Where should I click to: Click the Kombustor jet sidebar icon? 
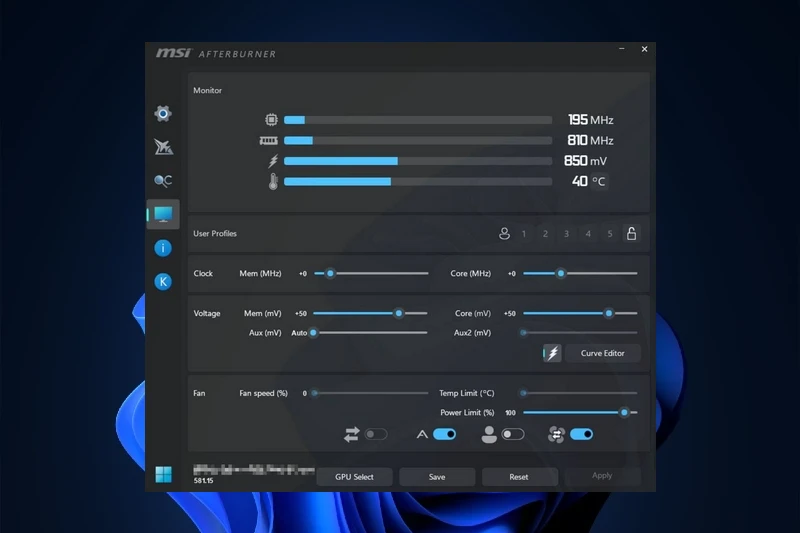coord(163,147)
